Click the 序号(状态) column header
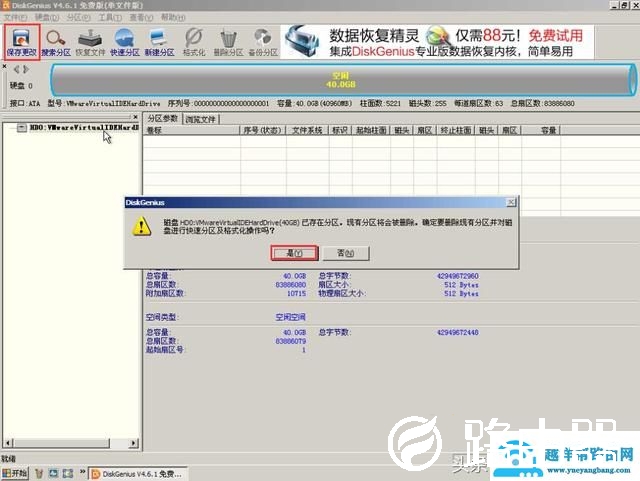Viewport: 640px width, 481px height. coord(262,130)
